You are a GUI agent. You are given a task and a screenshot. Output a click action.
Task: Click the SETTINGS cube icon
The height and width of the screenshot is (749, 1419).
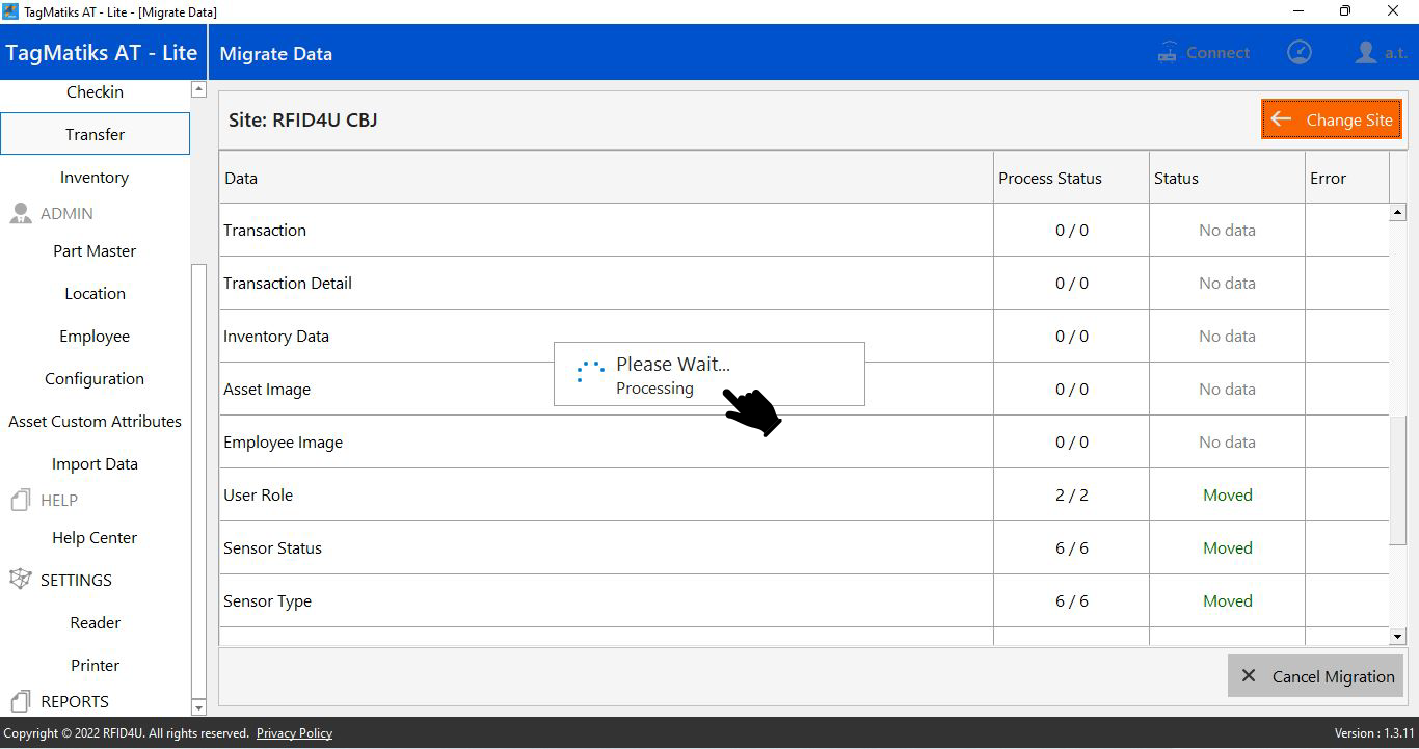point(20,580)
